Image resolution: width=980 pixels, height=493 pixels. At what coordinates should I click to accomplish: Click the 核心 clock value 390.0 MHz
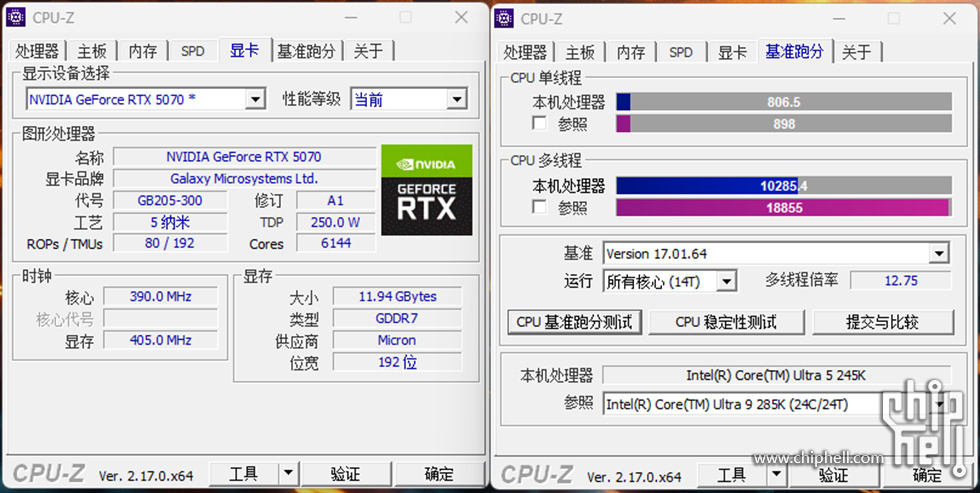click(161, 296)
